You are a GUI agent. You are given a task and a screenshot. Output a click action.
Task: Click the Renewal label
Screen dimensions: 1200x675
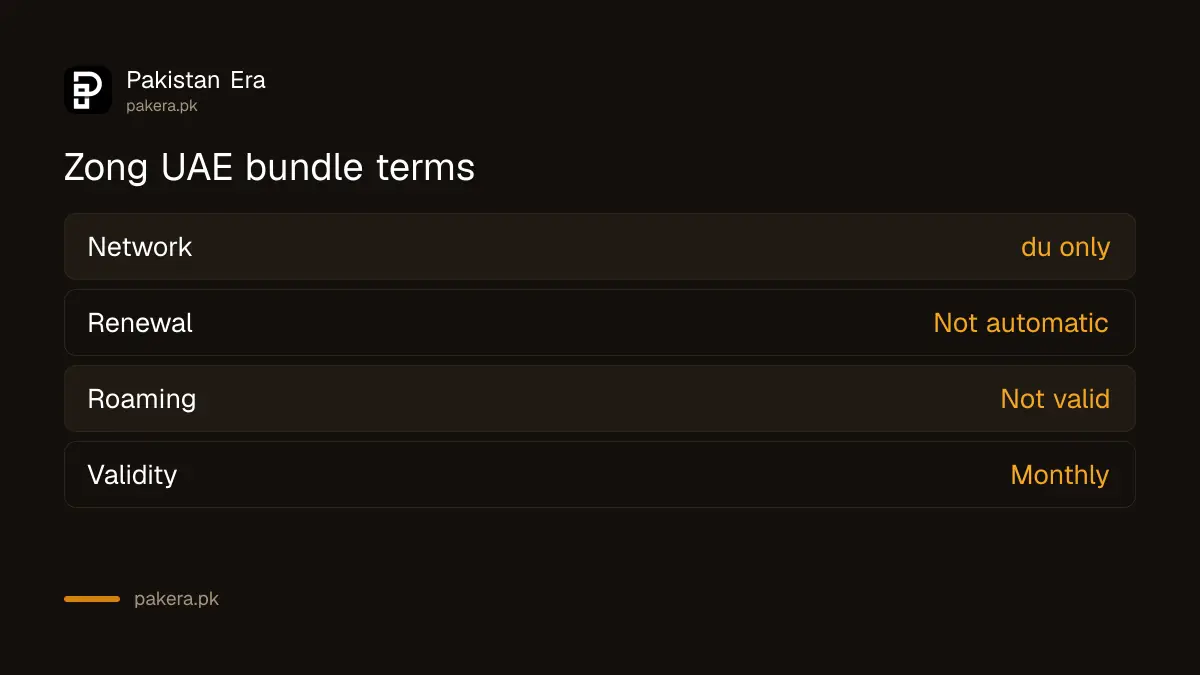point(140,322)
